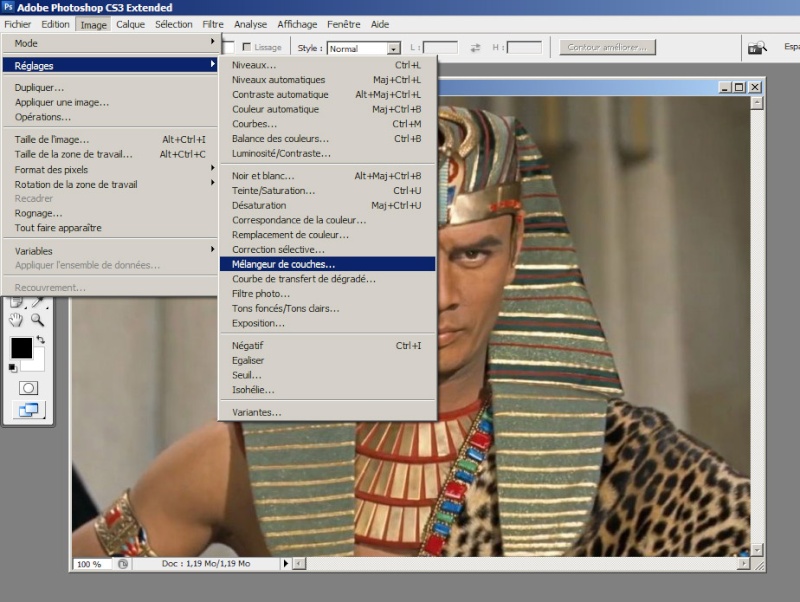Click the H height input field
Image resolution: width=800 pixels, height=602 pixels.
point(524,48)
